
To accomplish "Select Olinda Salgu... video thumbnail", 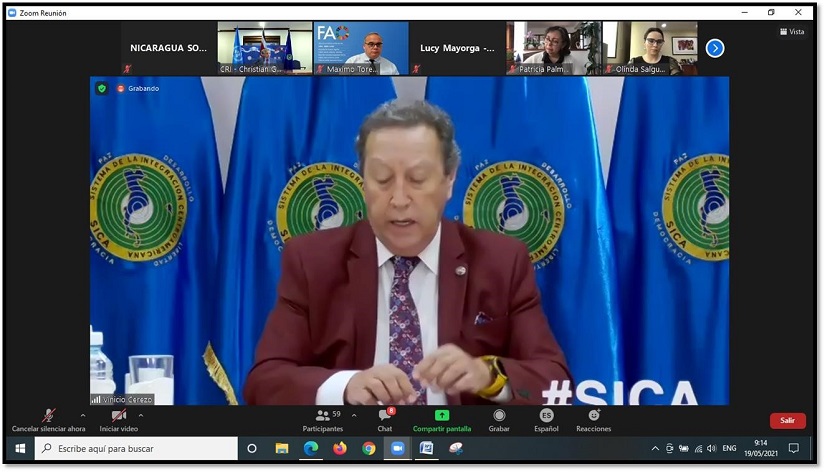I will tap(650, 48).
